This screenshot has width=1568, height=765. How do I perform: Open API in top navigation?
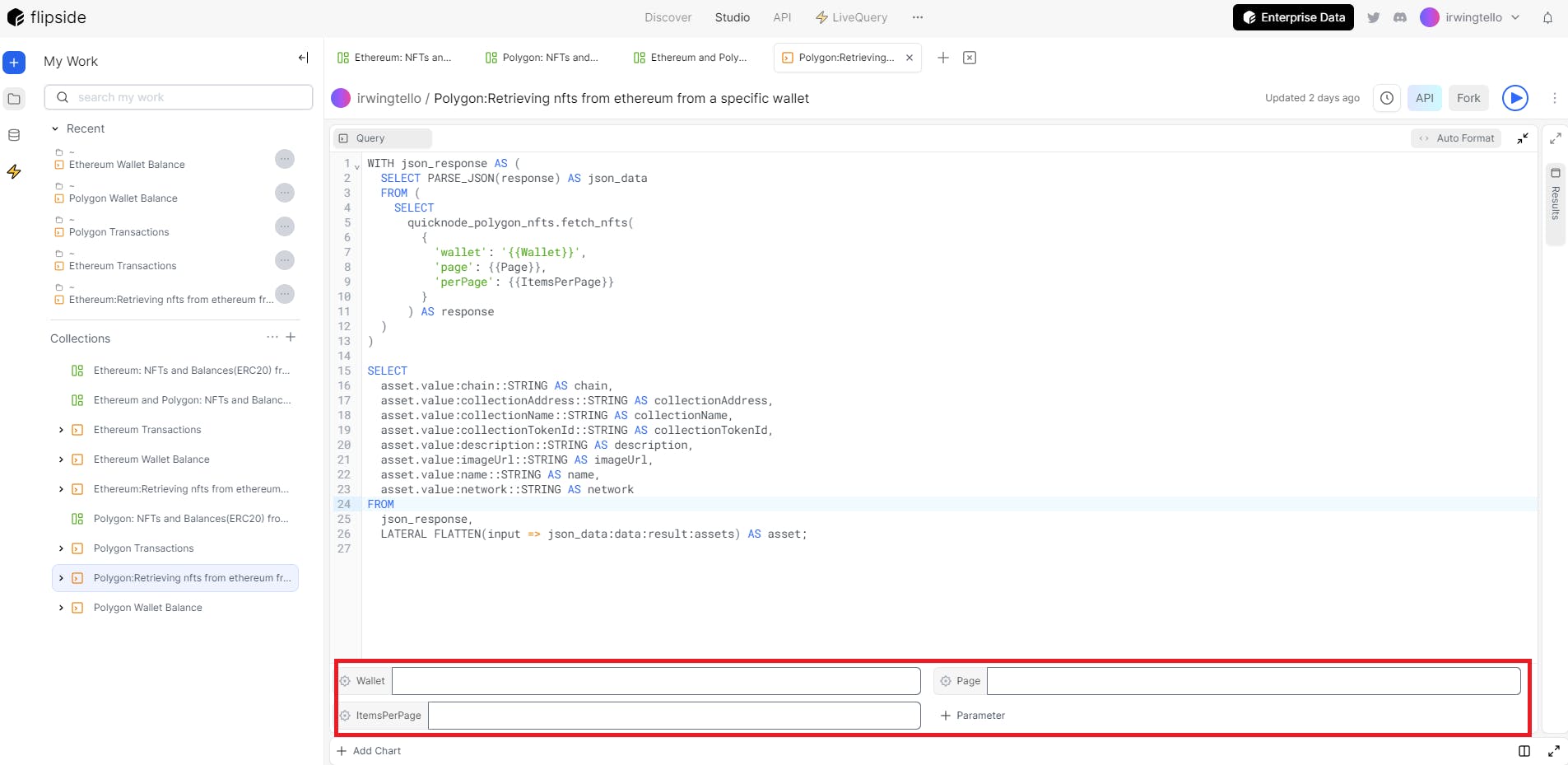[782, 17]
